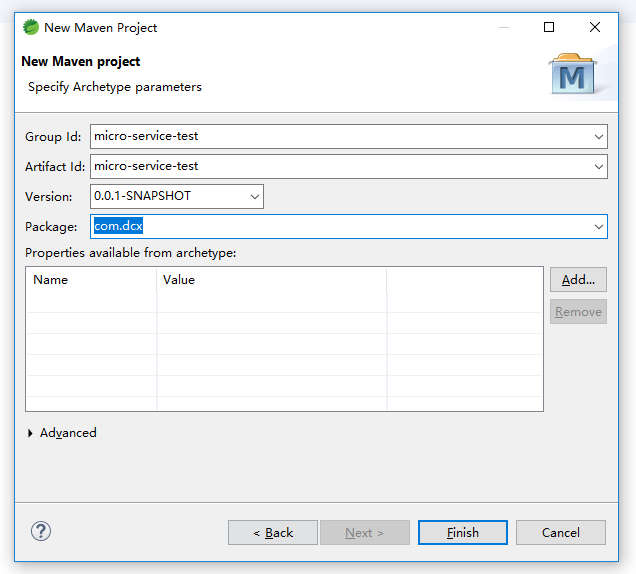Maximize the New Maven Project dialog

coord(549,27)
